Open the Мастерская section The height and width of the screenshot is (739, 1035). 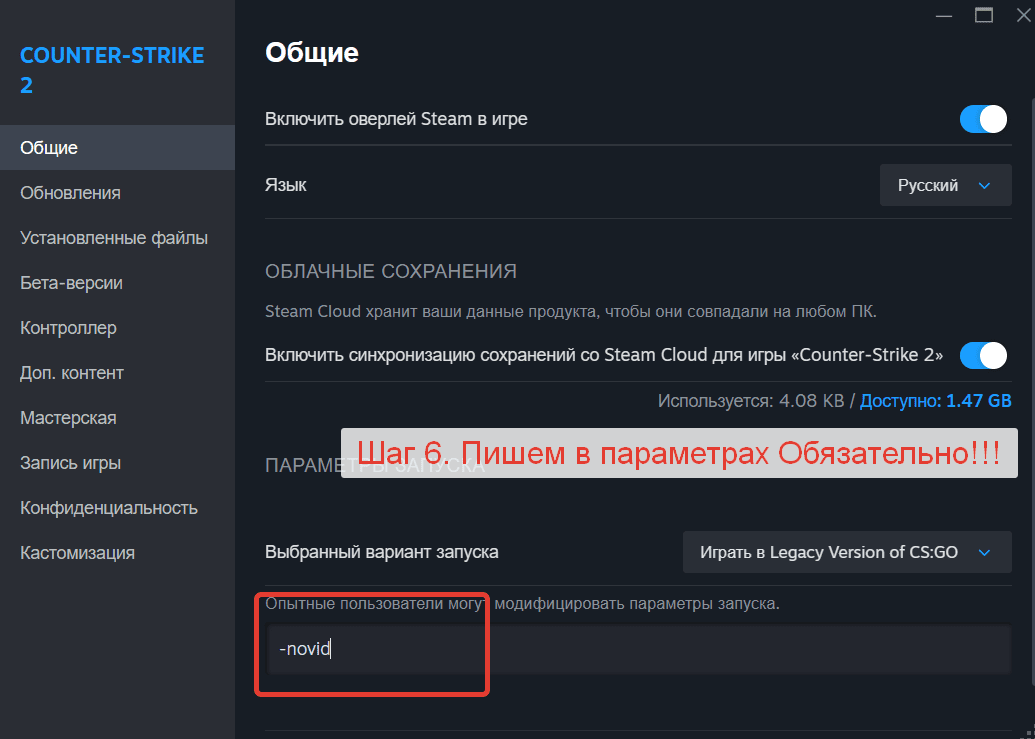pos(68,418)
